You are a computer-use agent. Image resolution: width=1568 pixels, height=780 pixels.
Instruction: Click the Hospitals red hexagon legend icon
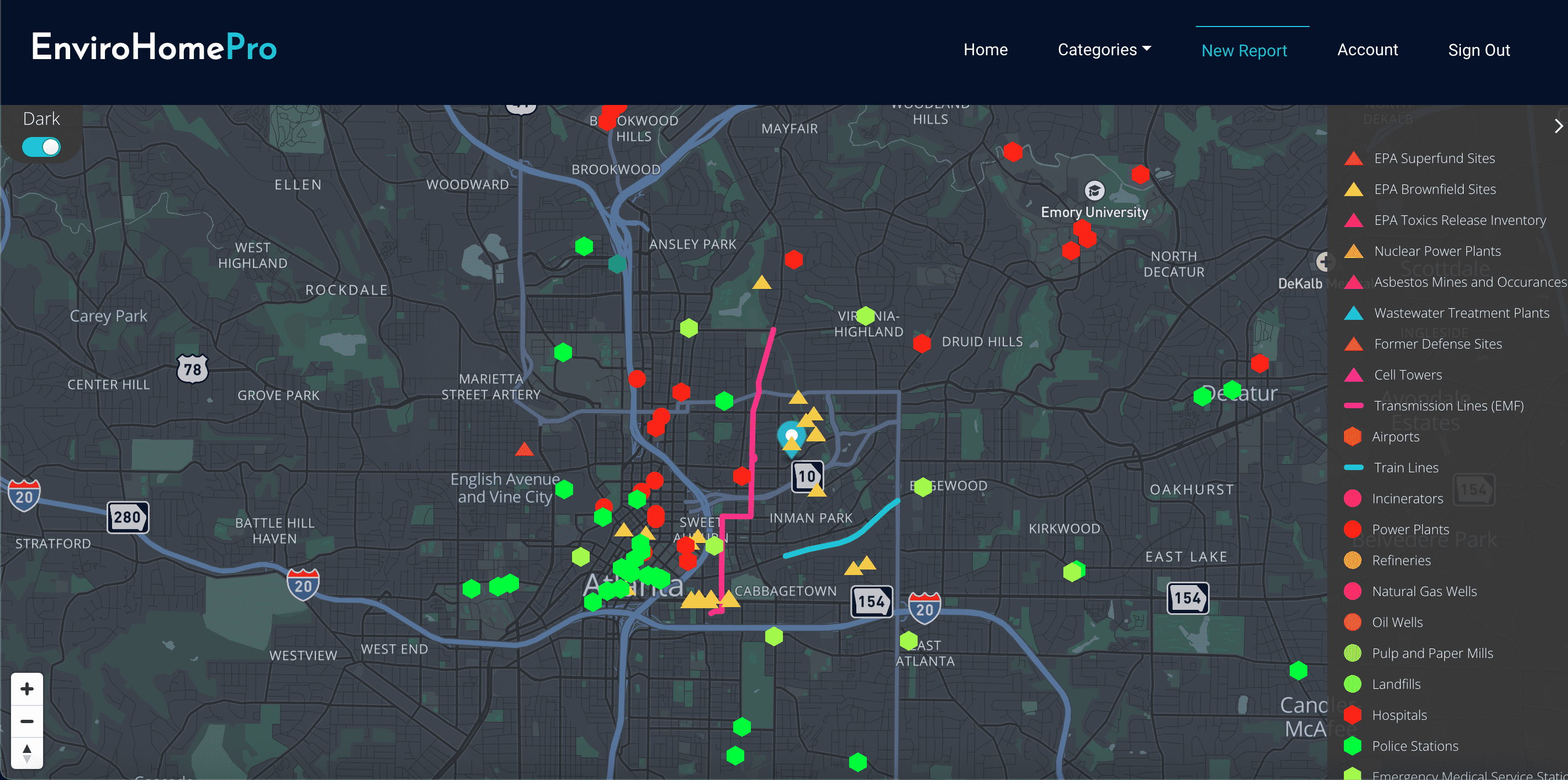1352,715
